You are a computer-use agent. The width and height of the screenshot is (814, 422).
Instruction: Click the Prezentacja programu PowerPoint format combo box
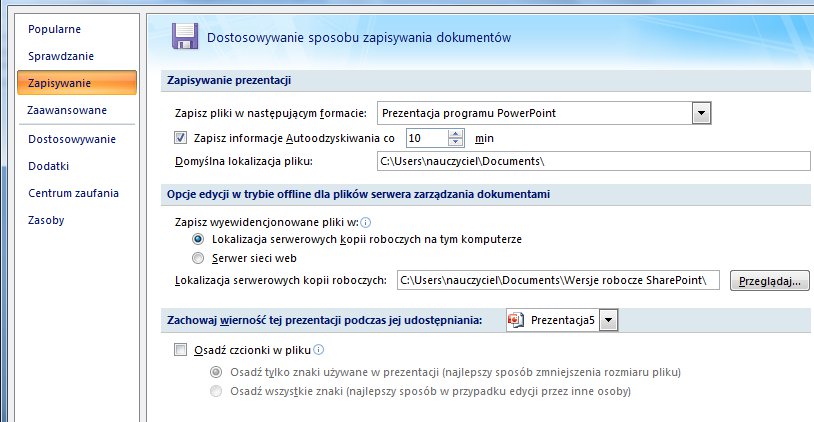click(544, 113)
